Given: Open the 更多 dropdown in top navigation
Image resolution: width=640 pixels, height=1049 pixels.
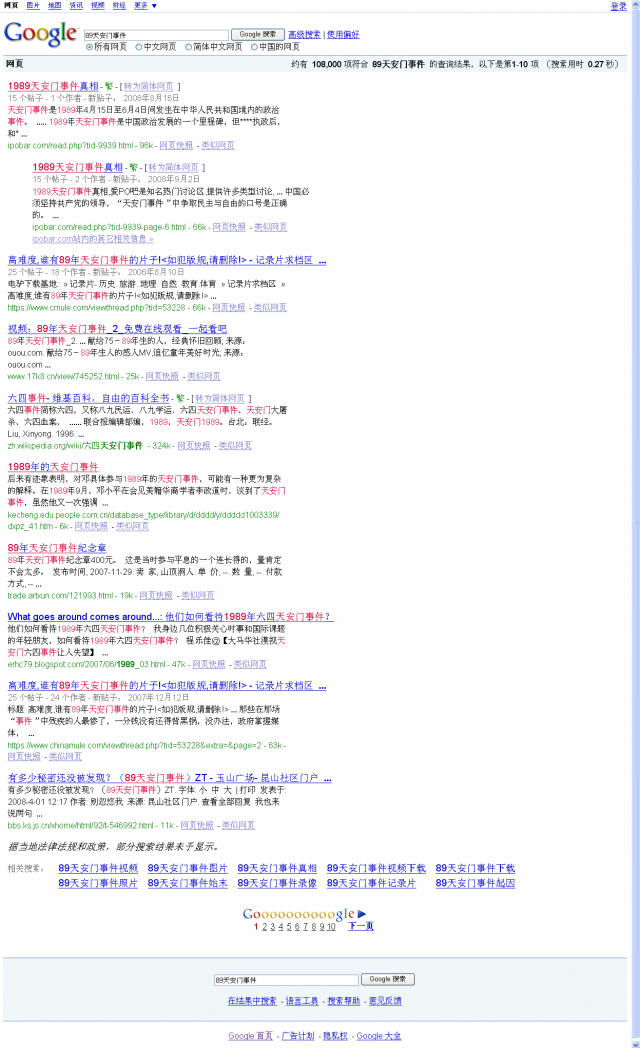Looking at the screenshot, I should [145, 5].
